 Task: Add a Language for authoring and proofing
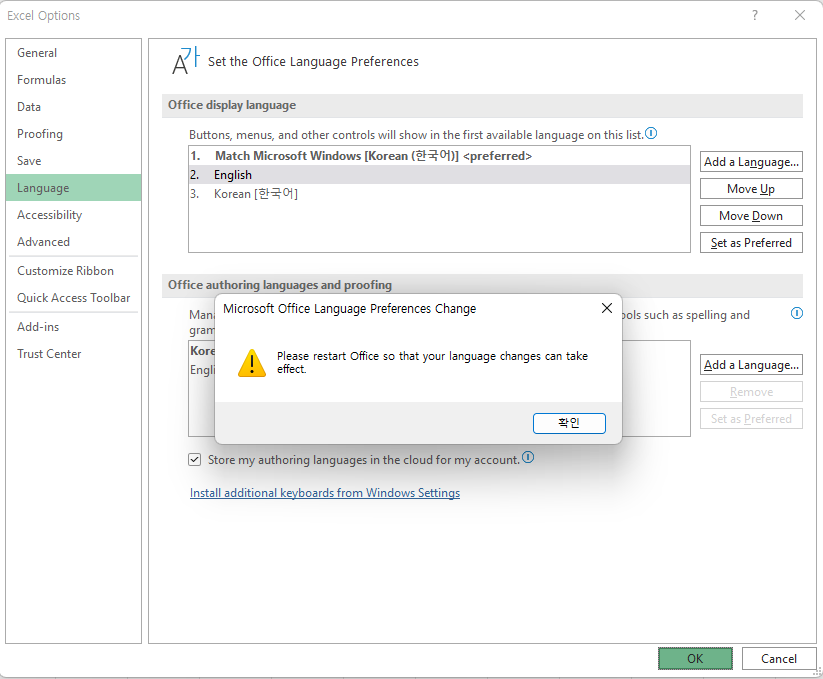tap(751, 365)
